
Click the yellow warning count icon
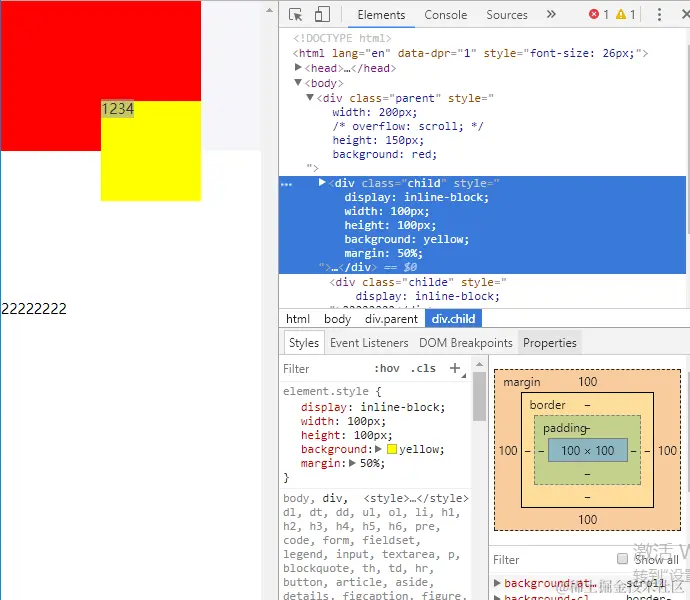620,15
